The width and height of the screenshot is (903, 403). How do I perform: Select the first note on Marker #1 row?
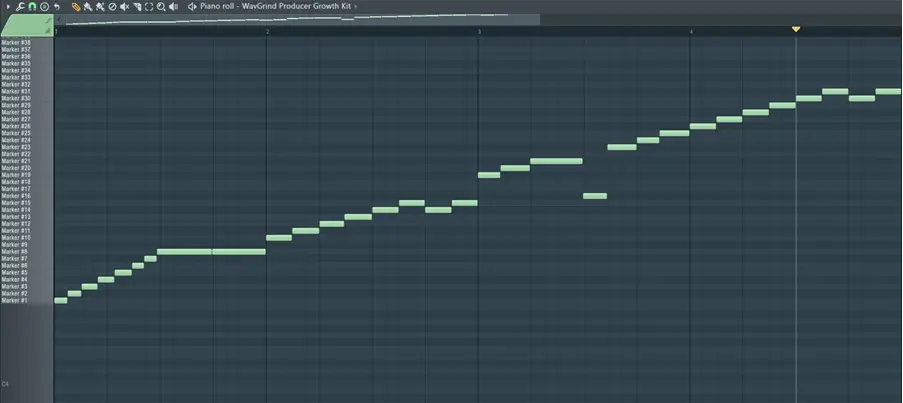pyautogui.click(x=60, y=301)
